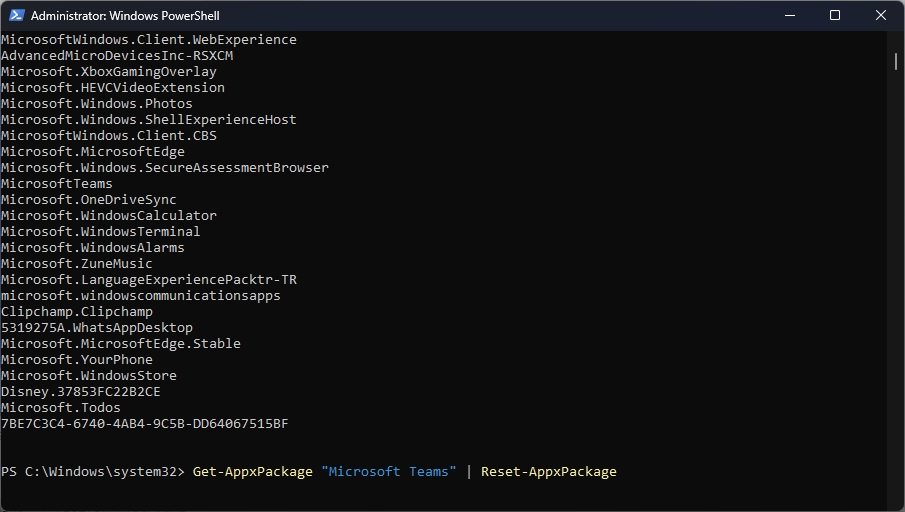Click the 'Microsoft.Windows.Photos' line
The width and height of the screenshot is (905, 512).
[x=97, y=104]
